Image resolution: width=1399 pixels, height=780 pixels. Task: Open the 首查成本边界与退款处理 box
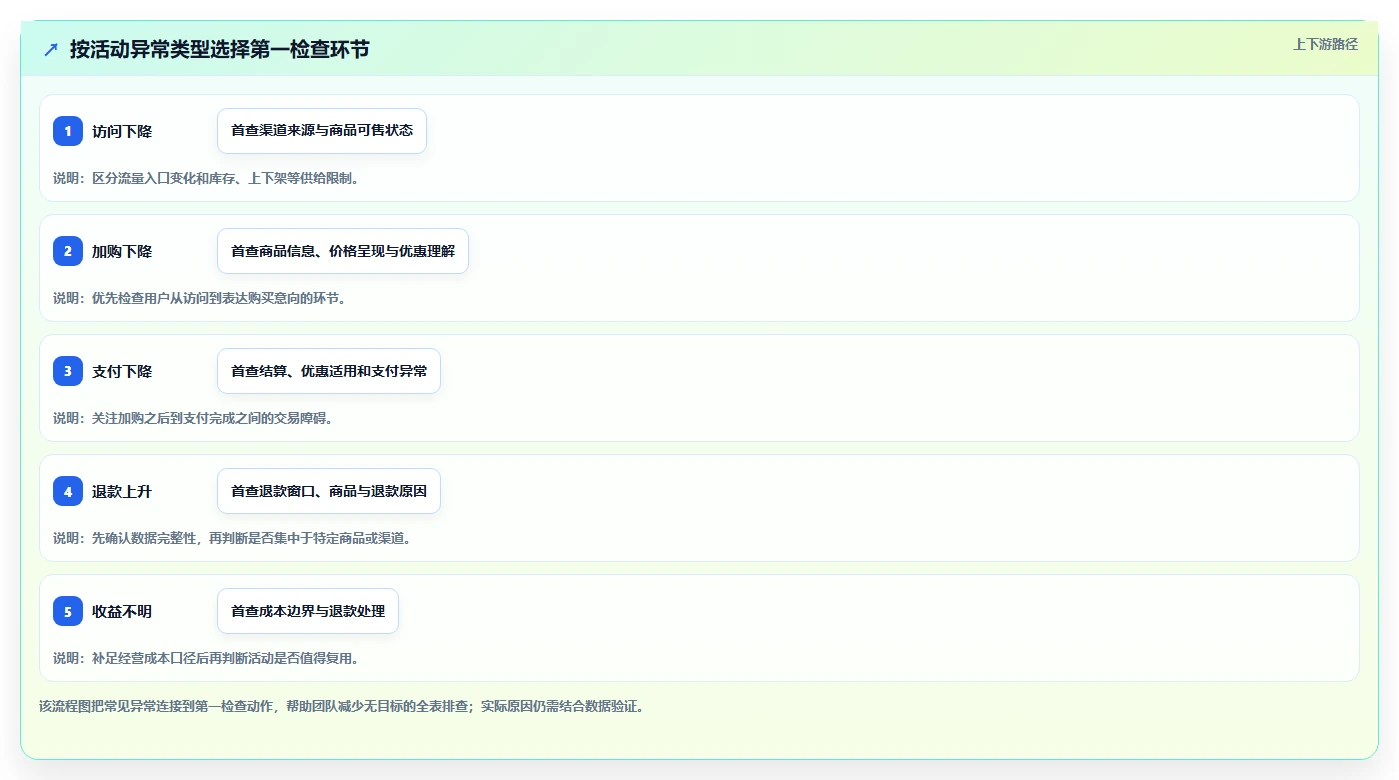pyautogui.click(x=308, y=611)
